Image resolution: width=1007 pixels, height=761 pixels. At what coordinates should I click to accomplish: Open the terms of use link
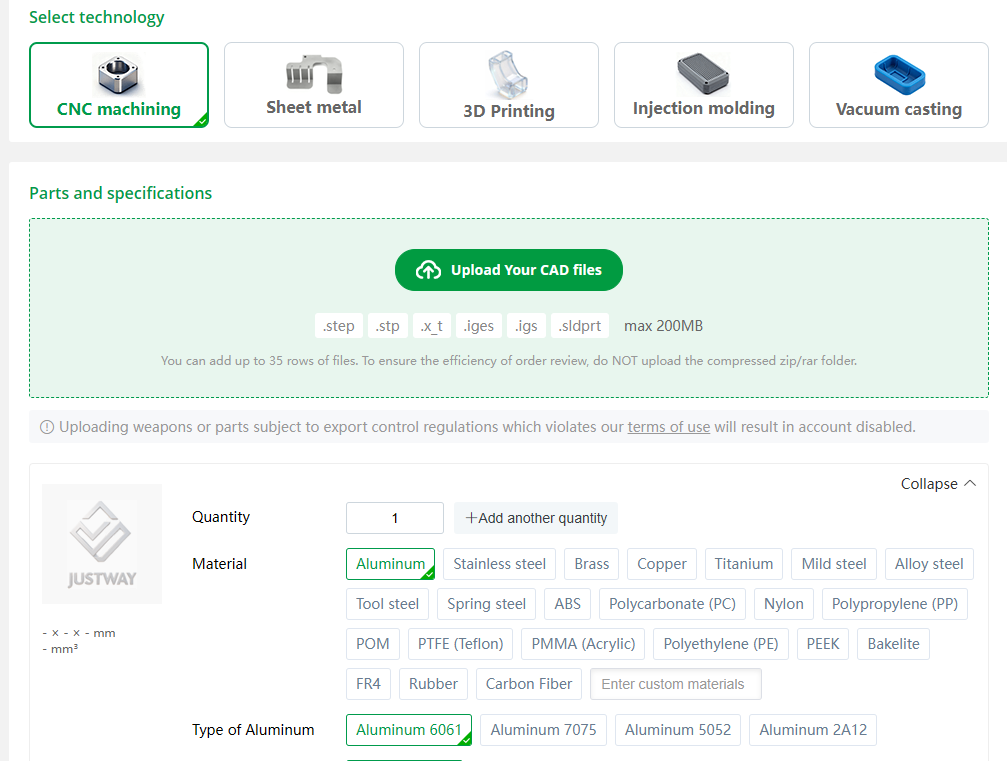pyautogui.click(x=668, y=427)
